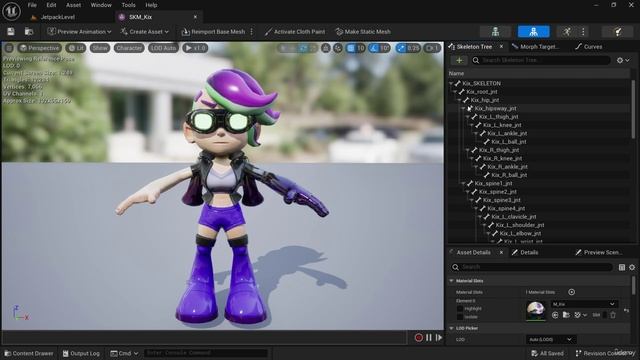Collapse the Kix_root_jnt node arrow
The height and width of the screenshot is (360, 640).
click(x=455, y=92)
